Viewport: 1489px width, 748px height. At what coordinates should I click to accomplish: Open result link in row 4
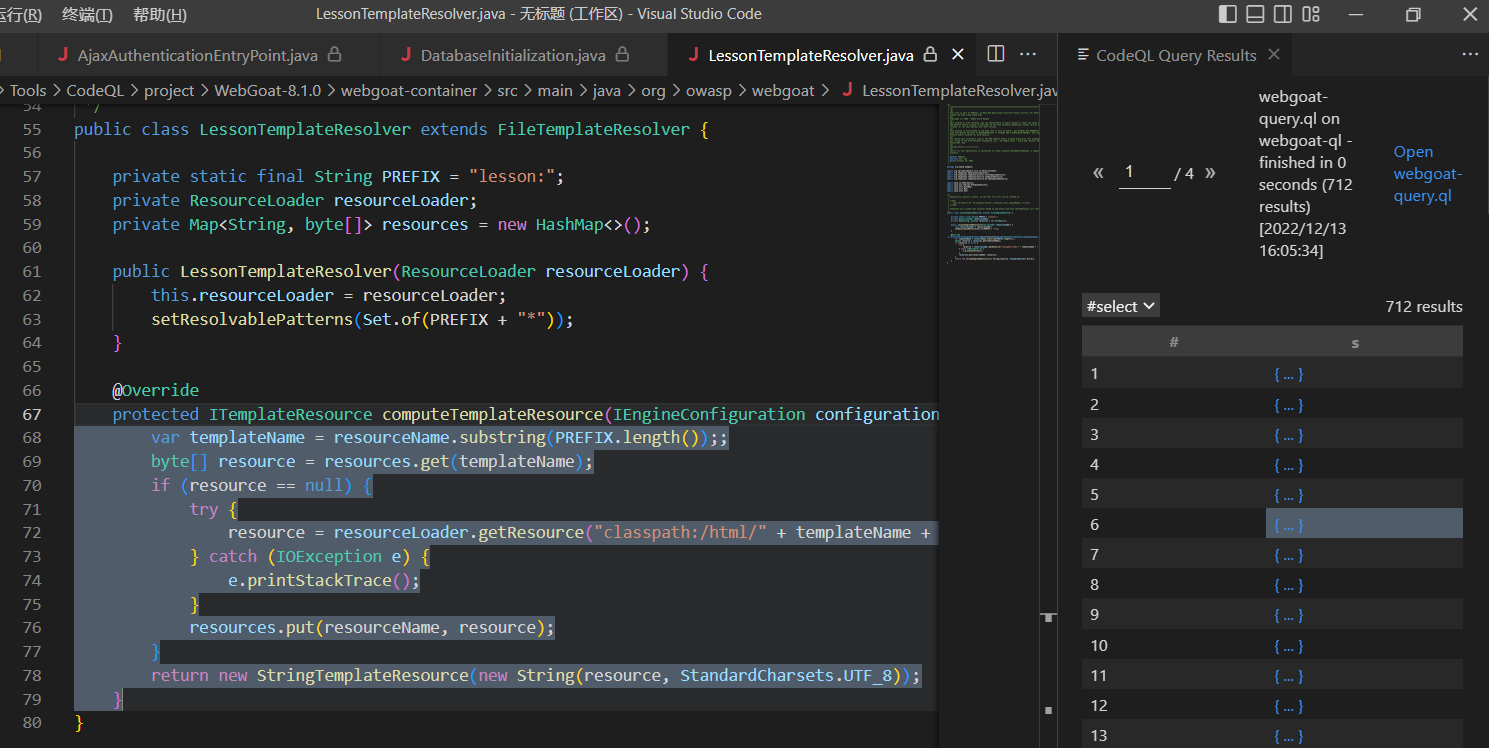point(1288,464)
